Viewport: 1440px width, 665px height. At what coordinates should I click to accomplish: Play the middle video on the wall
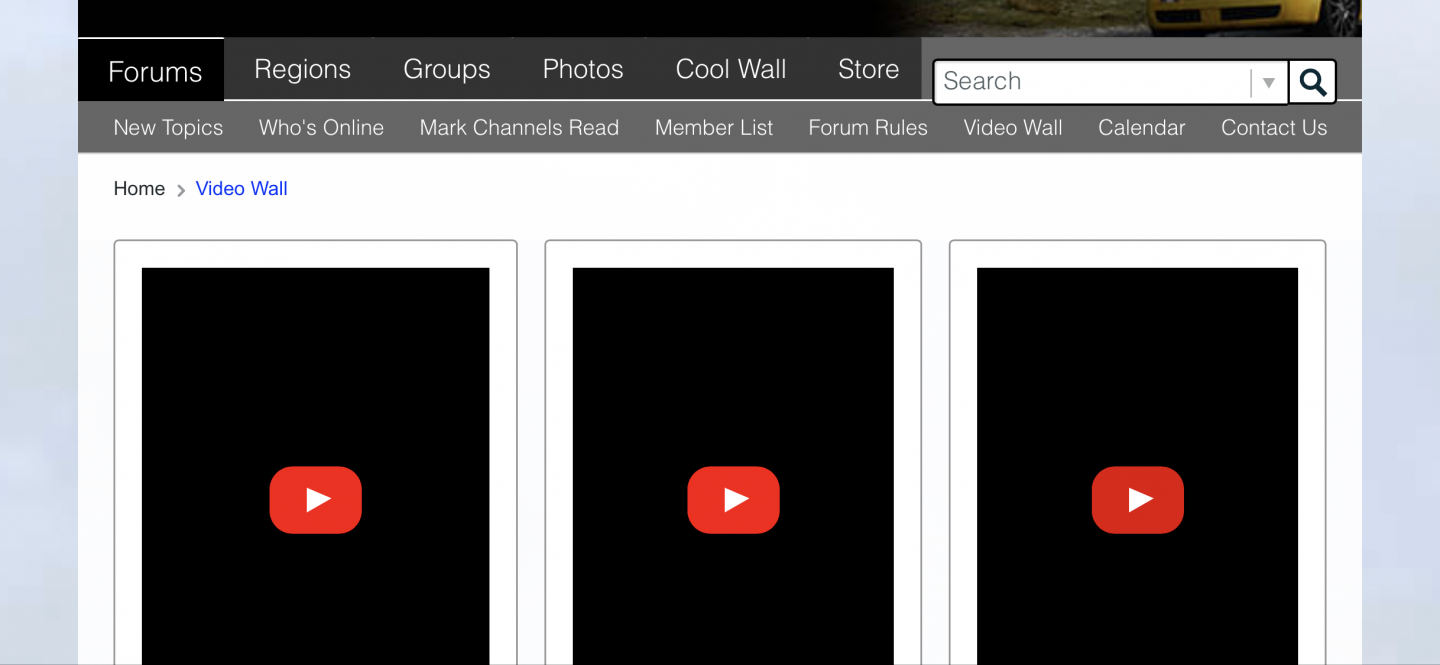[x=733, y=499]
